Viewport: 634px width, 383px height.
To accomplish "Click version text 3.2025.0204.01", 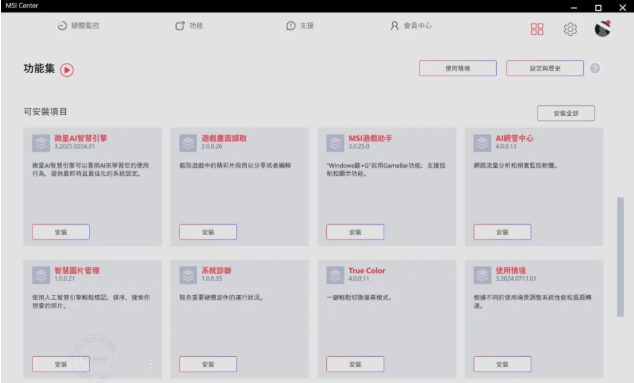I will [74, 146].
